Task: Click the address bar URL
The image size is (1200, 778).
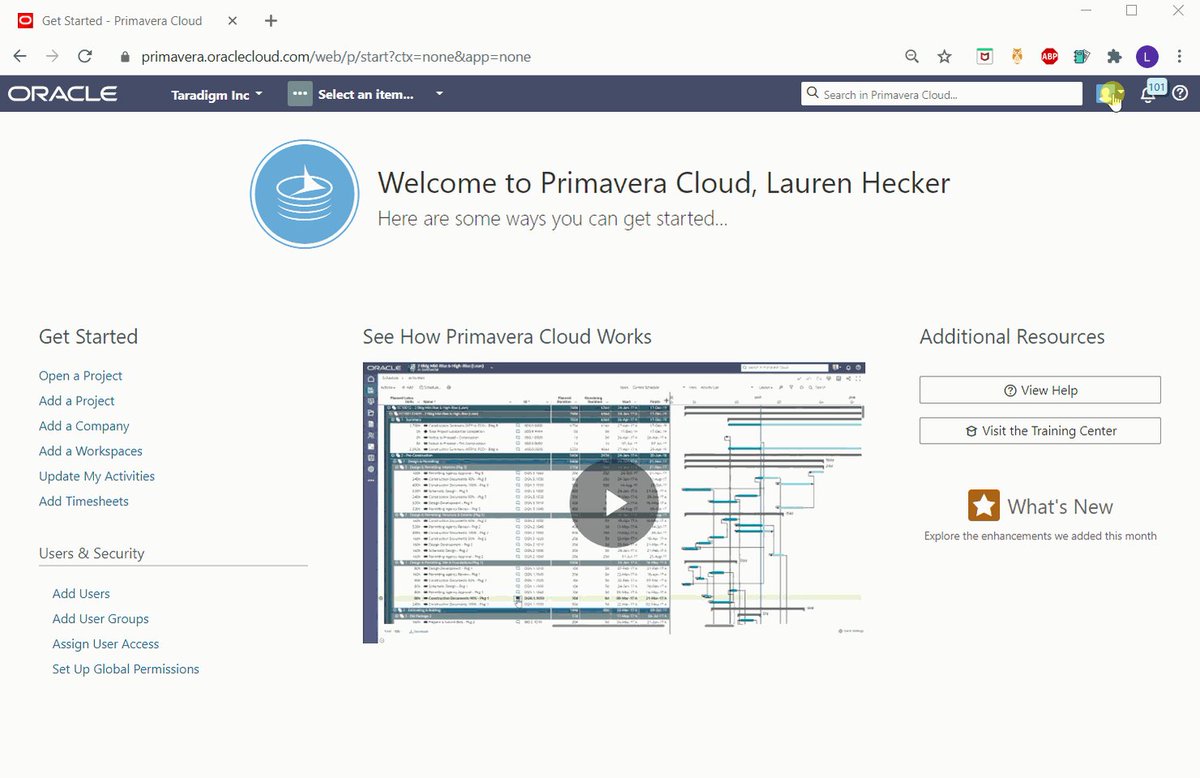Action: (x=336, y=57)
